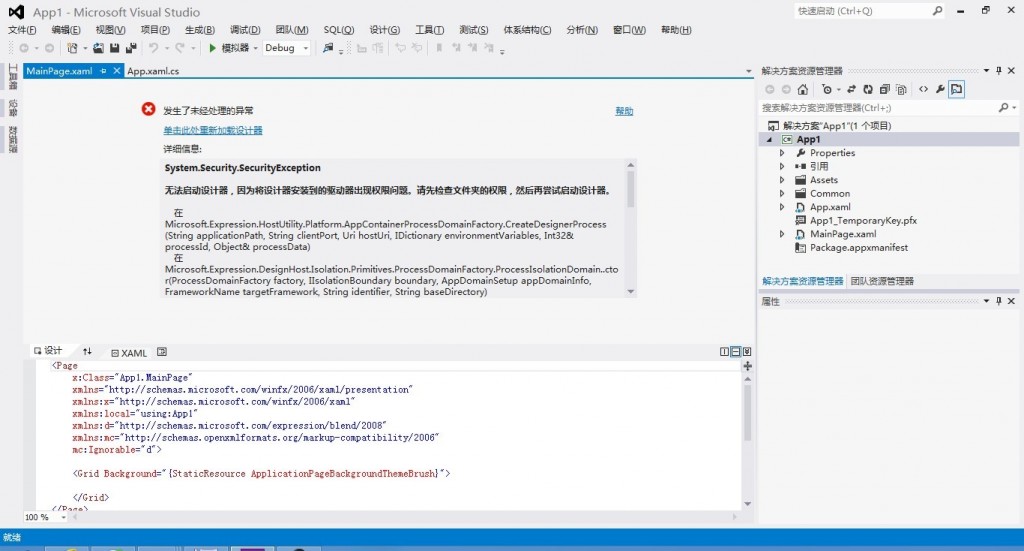Expand the App.xaml node
Screen dimensions: 1024x551
click(782, 207)
